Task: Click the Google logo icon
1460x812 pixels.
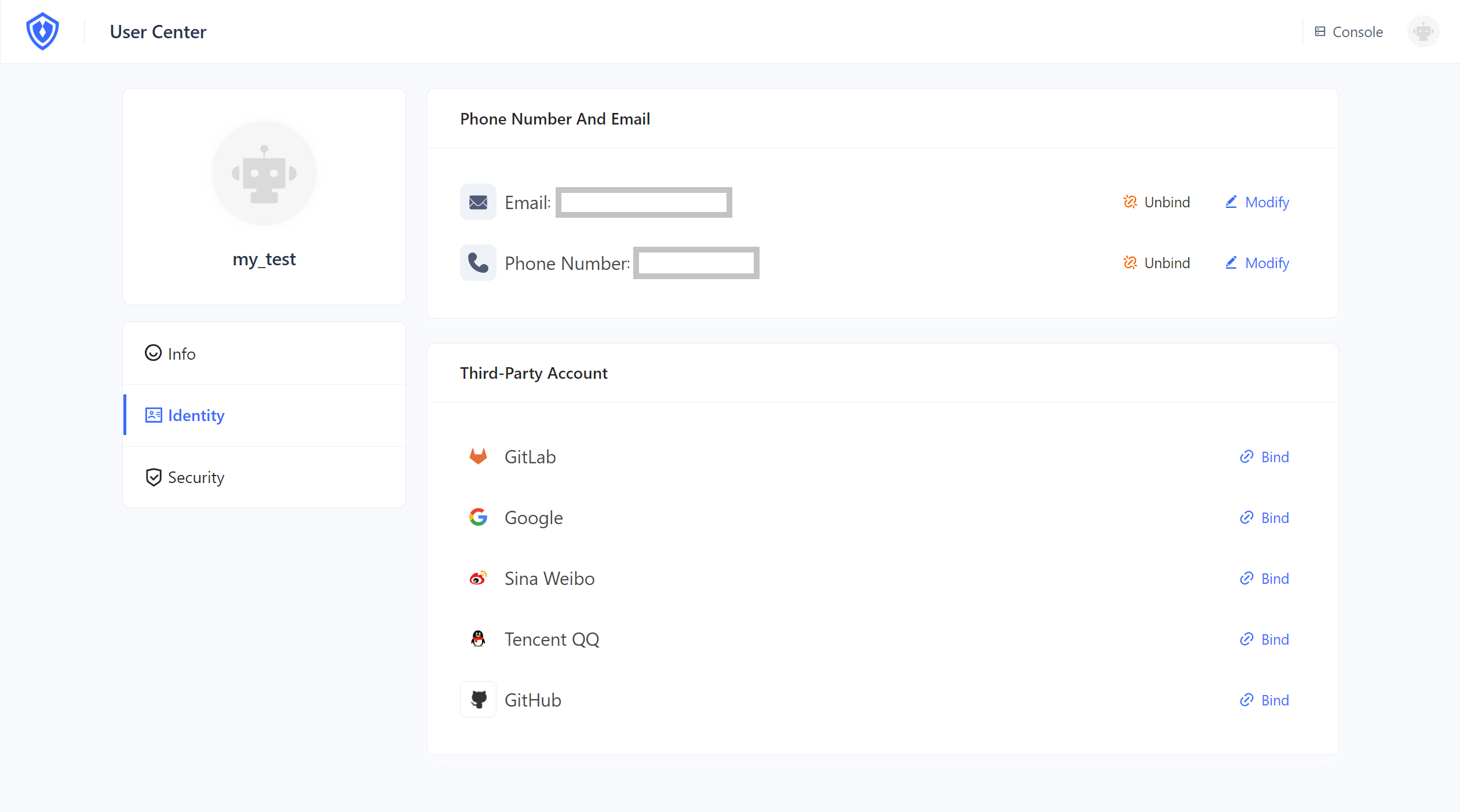Action: click(478, 517)
